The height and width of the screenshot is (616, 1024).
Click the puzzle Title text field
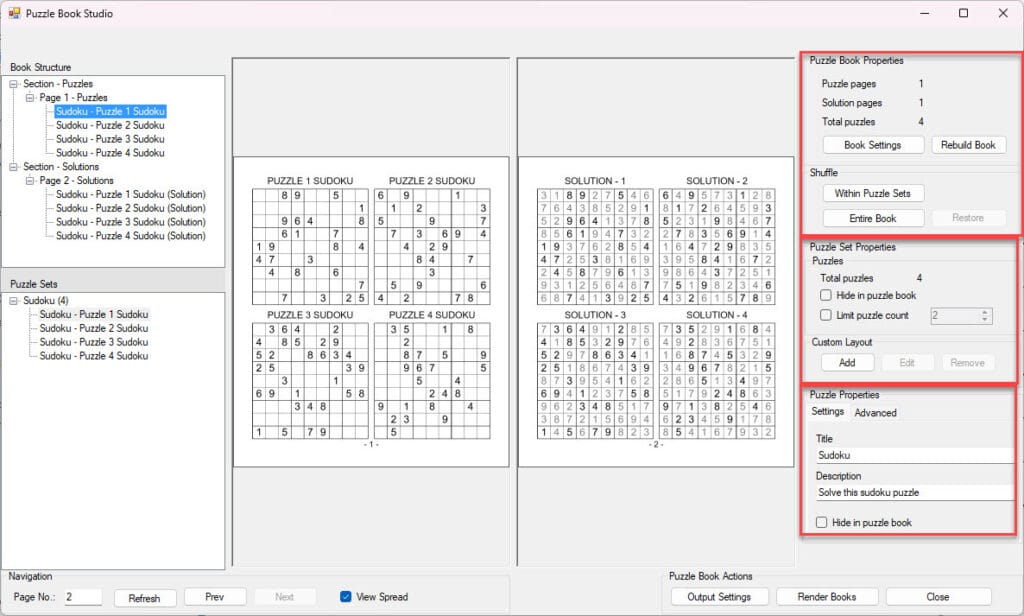click(x=912, y=455)
